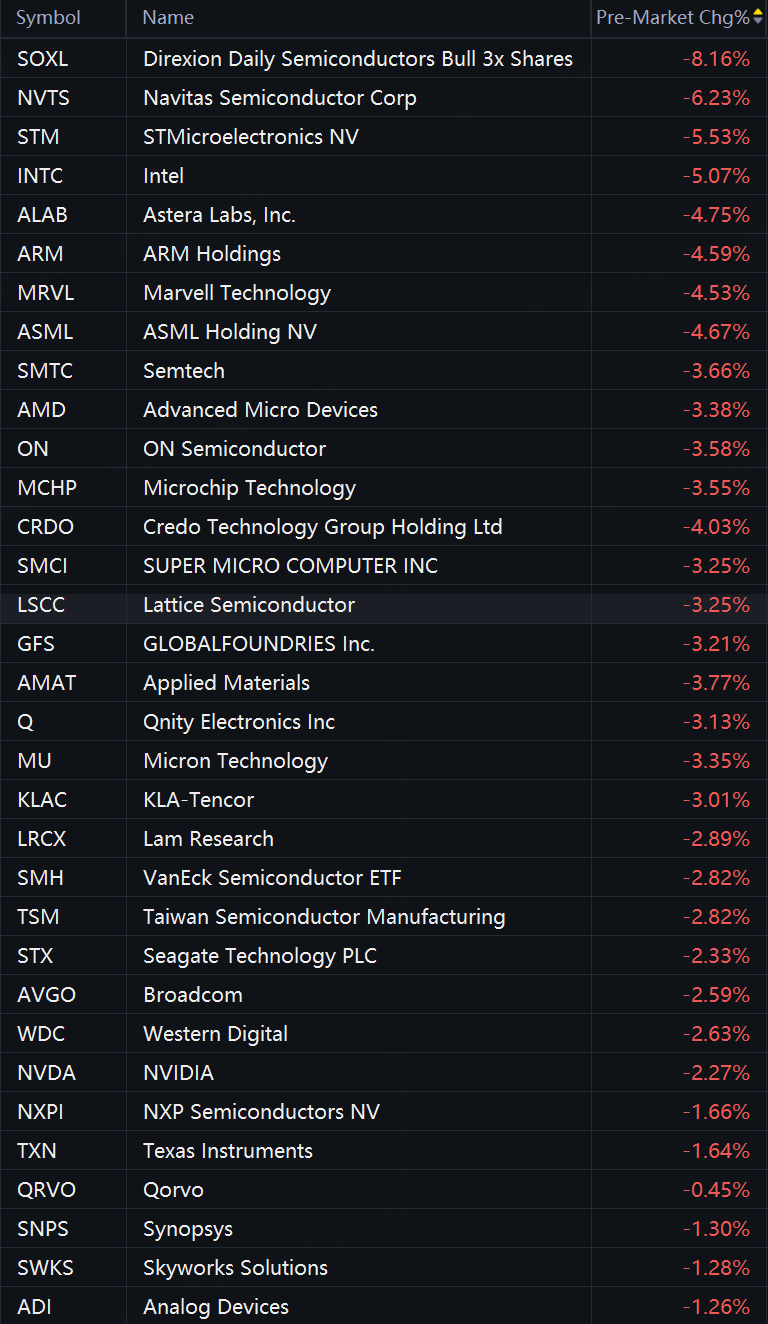Open the SMCI ticker symbol
Screen dimensions: 768x1324
pyautogui.click(x=42, y=566)
